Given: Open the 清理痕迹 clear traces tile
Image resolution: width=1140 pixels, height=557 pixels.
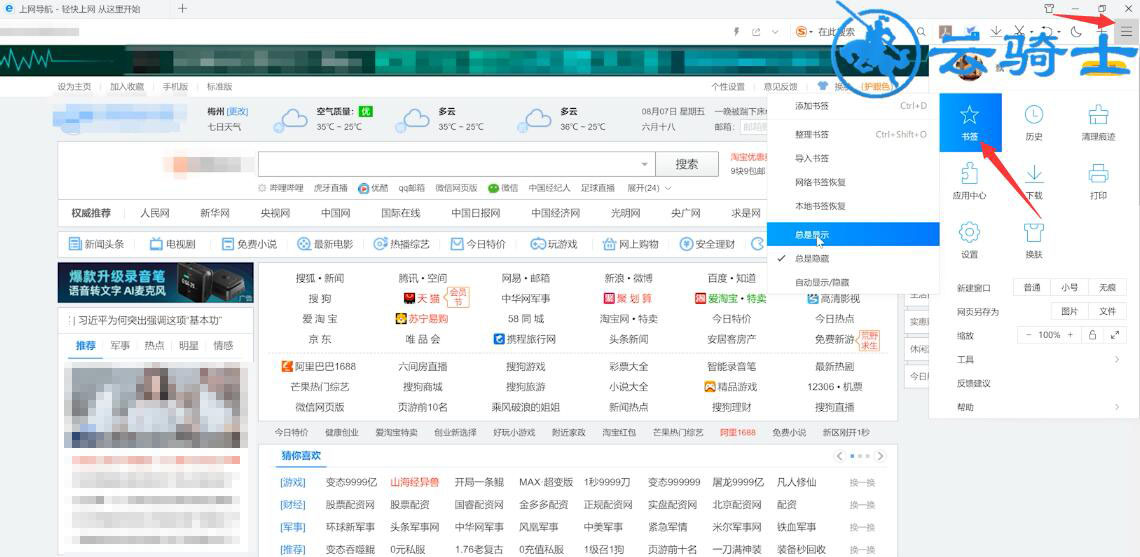Looking at the screenshot, I should click(1098, 124).
